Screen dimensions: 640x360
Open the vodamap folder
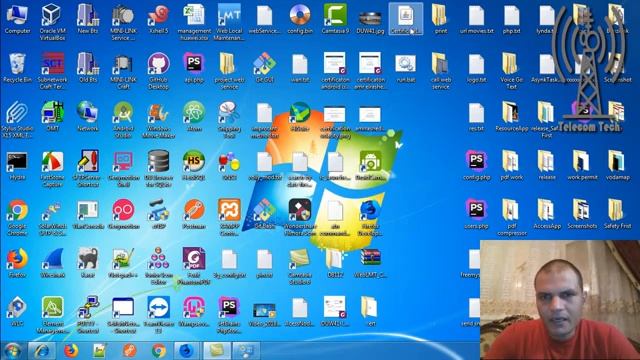click(x=617, y=166)
